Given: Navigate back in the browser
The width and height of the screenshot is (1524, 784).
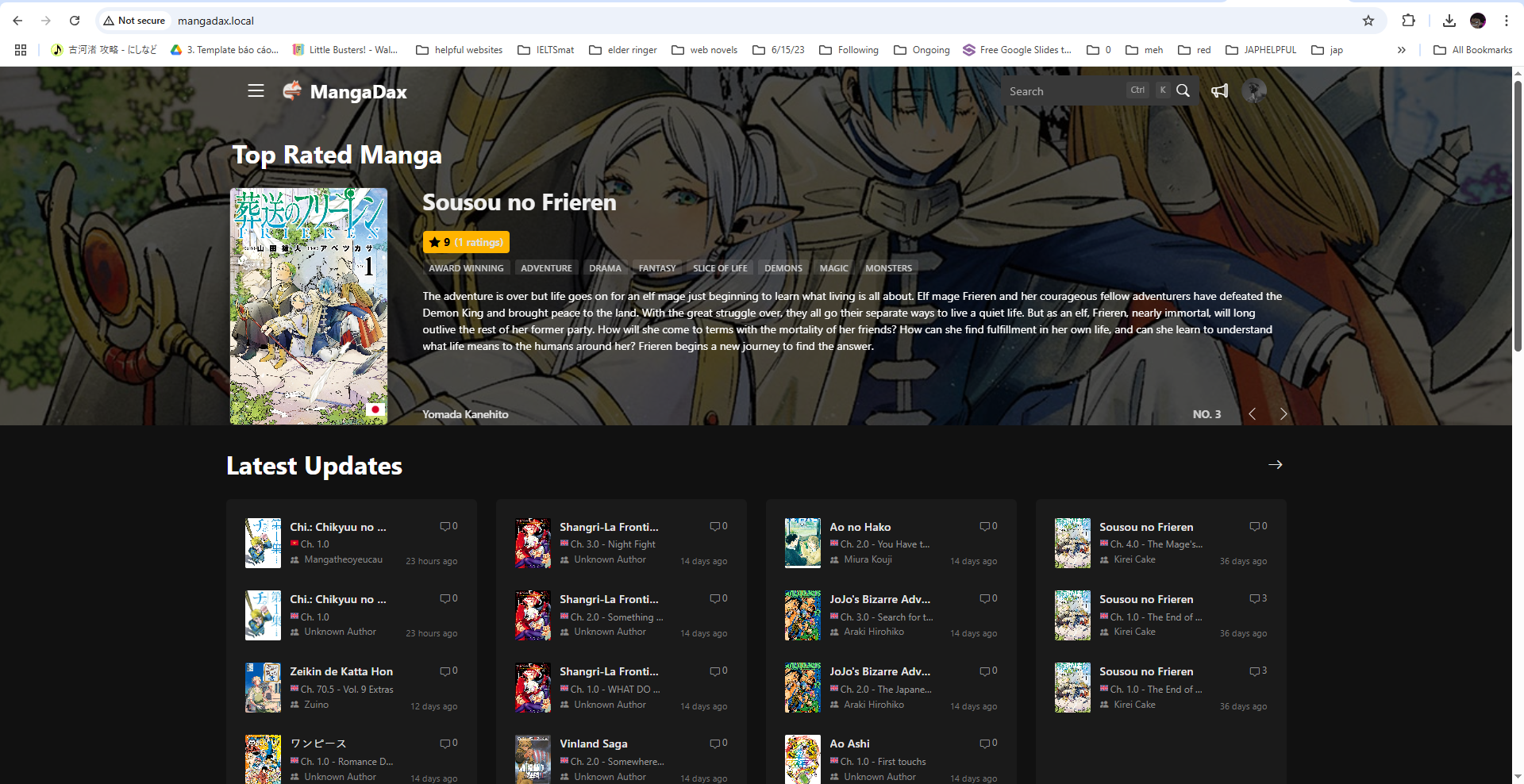Looking at the screenshot, I should [x=17, y=21].
